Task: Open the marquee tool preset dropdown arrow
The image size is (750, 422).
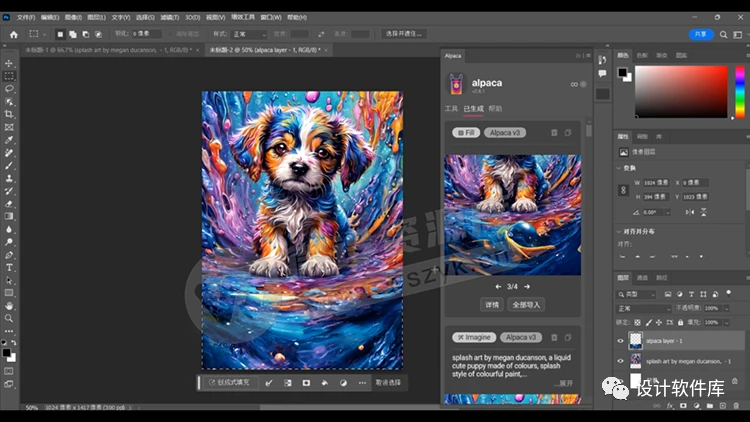Action: (x=44, y=34)
